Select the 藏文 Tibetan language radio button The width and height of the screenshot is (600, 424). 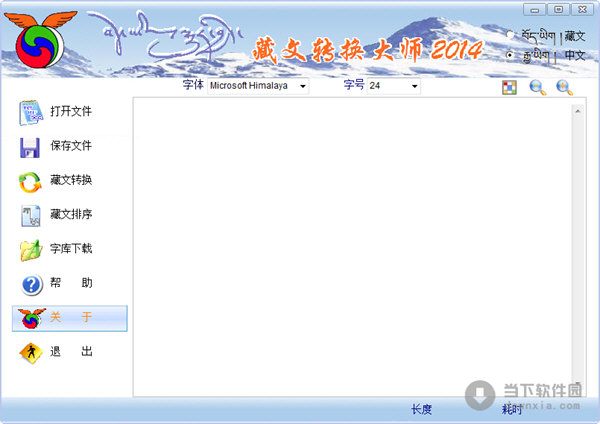(509, 34)
